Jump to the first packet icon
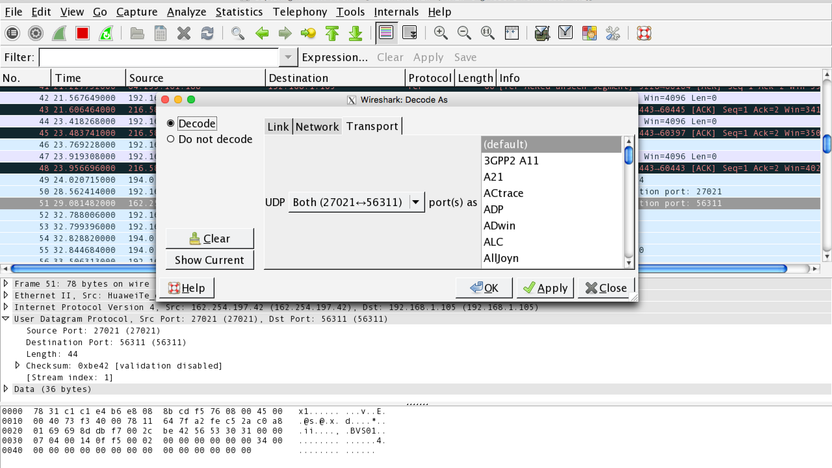Image resolution: width=832 pixels, height=468 pixels. click(332, 33)
